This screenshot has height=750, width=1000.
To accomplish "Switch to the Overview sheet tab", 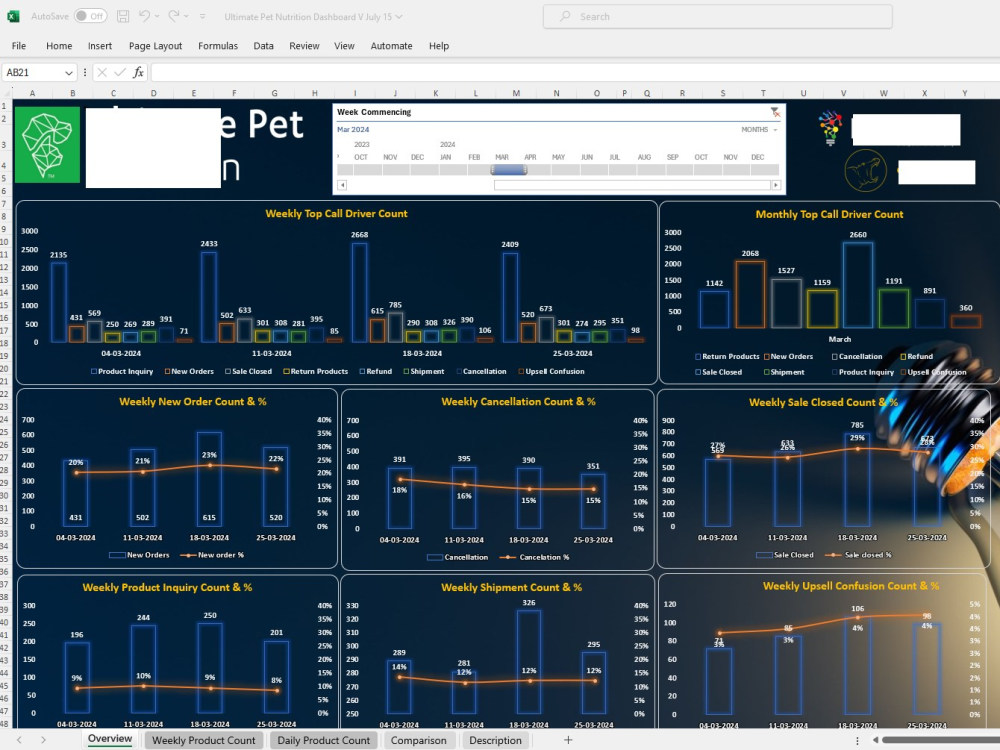I will 110,739.
